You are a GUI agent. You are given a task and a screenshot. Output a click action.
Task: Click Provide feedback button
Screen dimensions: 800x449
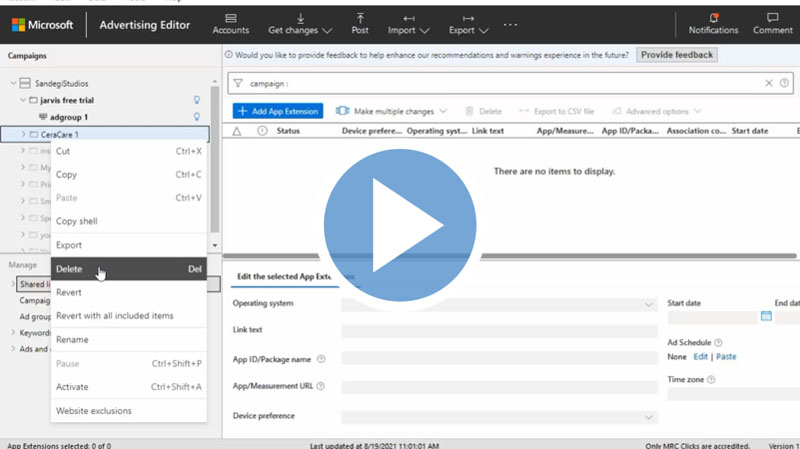[x=677, y=55]
